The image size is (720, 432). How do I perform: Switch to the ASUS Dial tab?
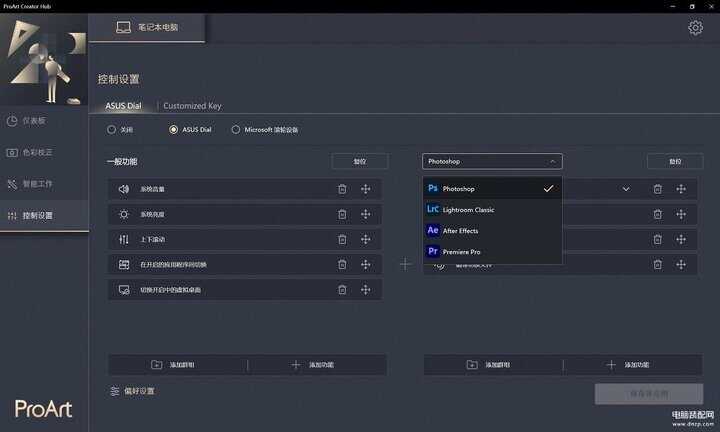coord(123,106)
